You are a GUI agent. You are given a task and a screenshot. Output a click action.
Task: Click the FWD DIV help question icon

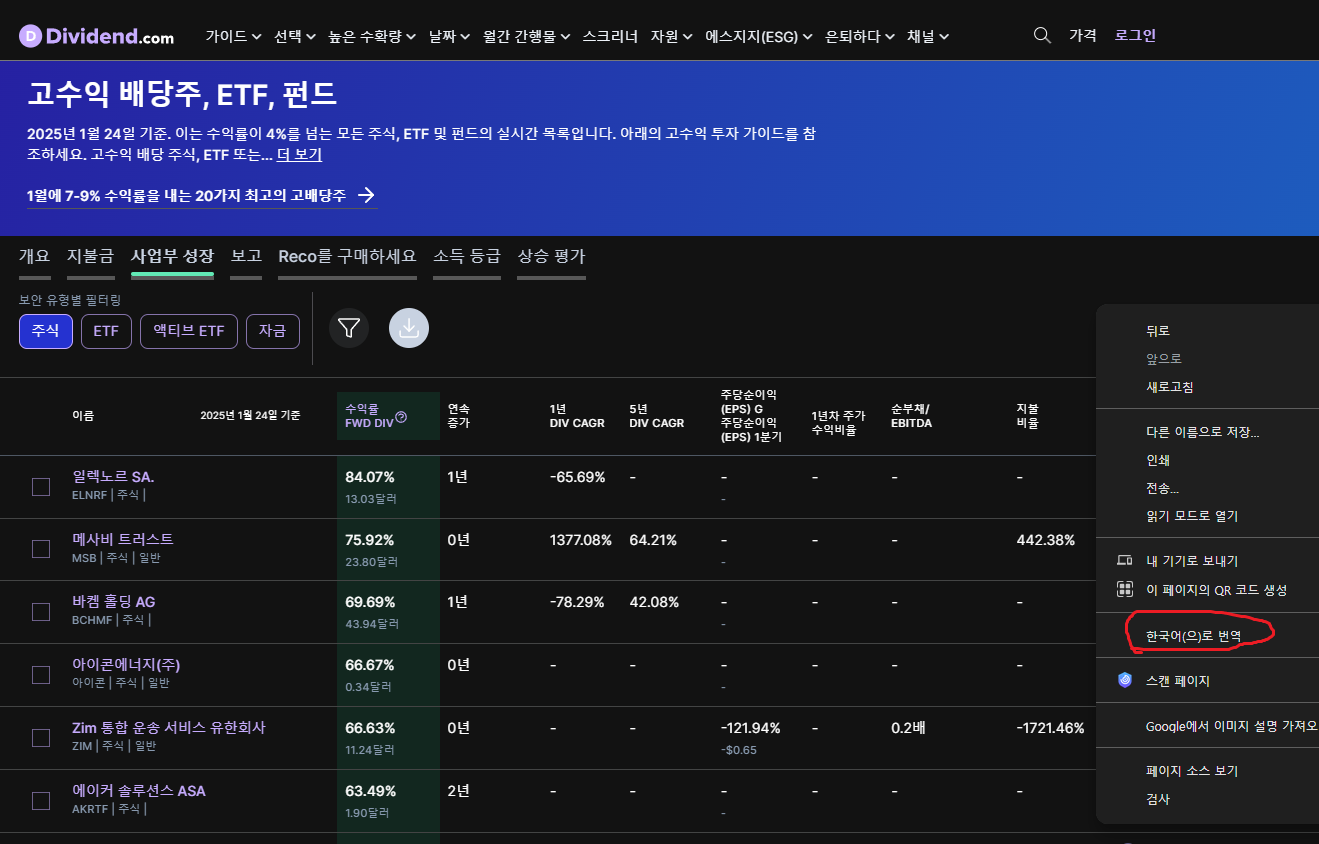tap(401, 417)
